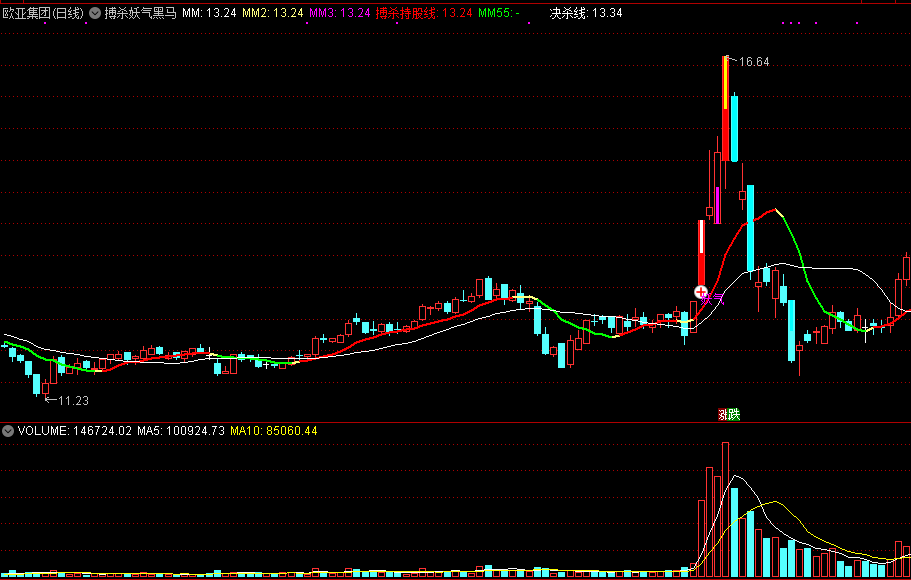Click the MA5: 100924.73 label
The image size is (911, 580).
(x=181, y=431)
